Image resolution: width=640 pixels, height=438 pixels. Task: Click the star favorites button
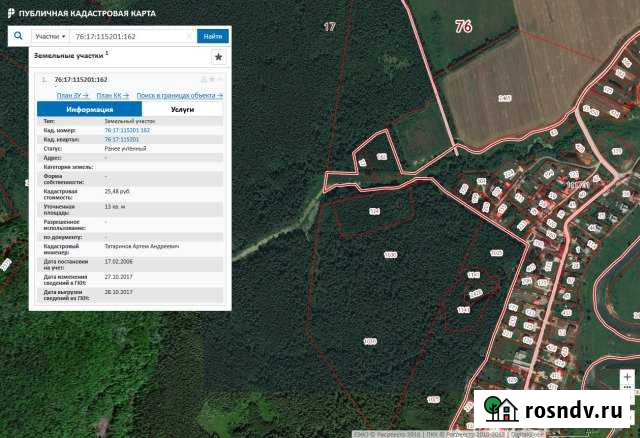coord(219,58)
